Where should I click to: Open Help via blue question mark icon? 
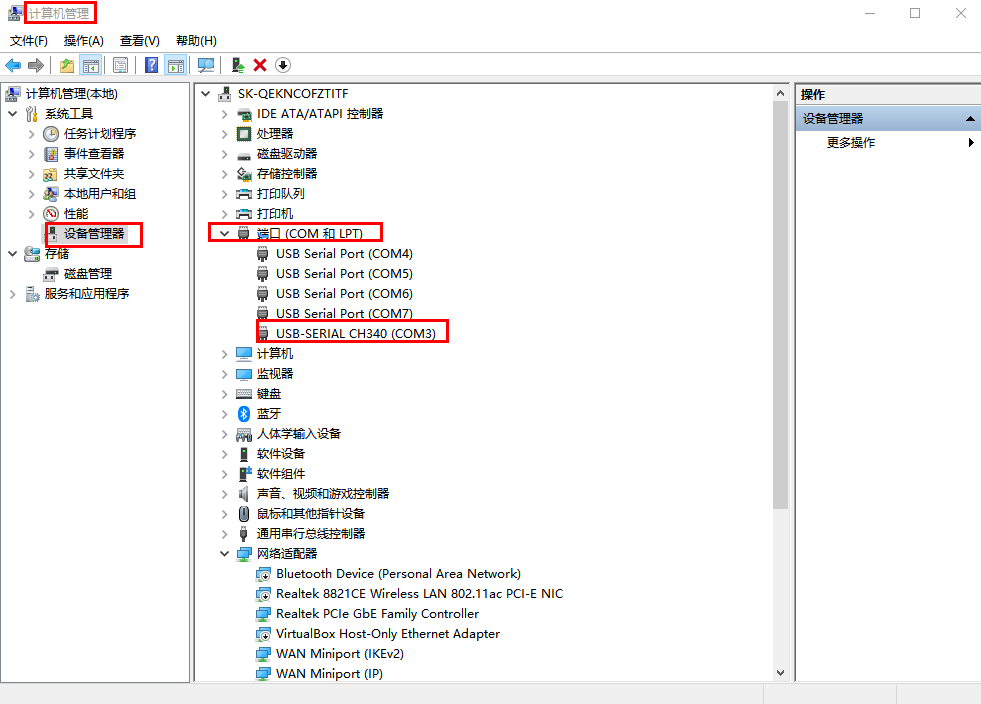point(151,65)
